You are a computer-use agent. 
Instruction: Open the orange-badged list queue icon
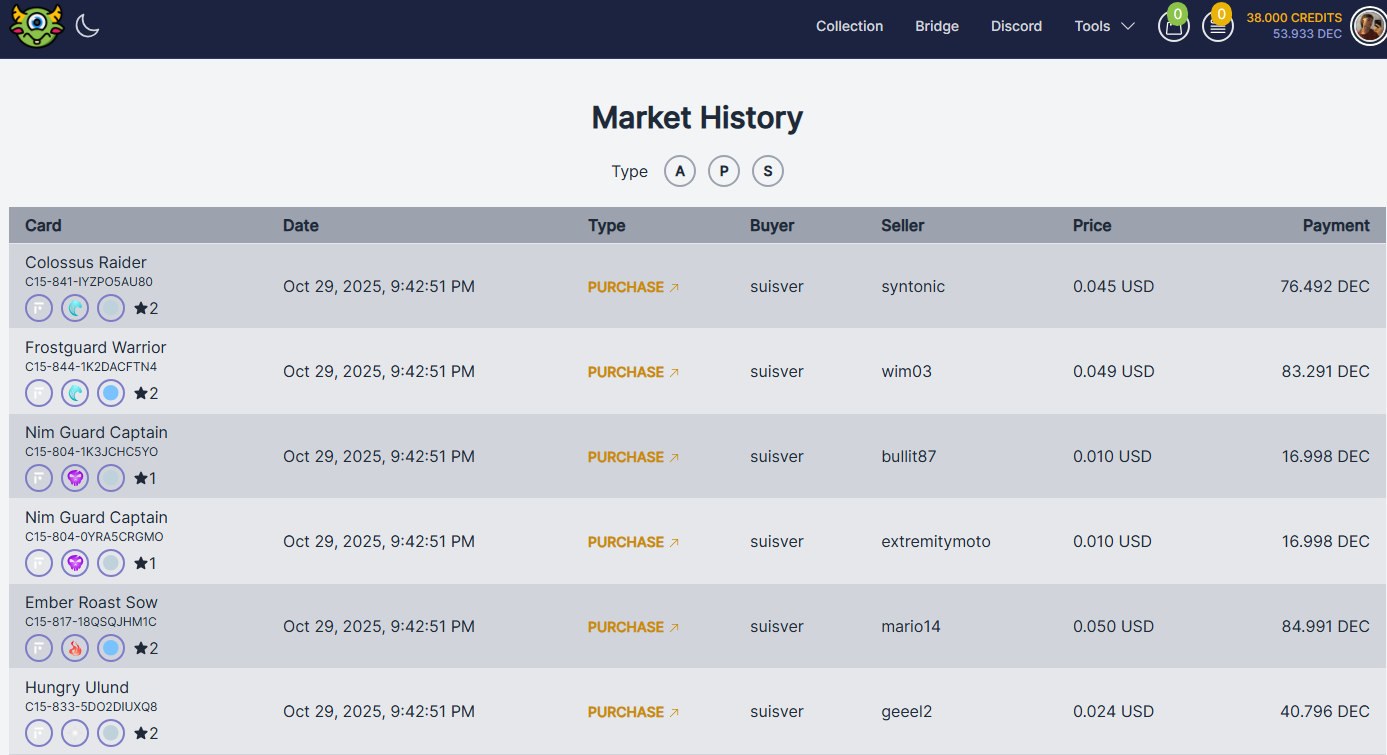(x=1217, y=27)
